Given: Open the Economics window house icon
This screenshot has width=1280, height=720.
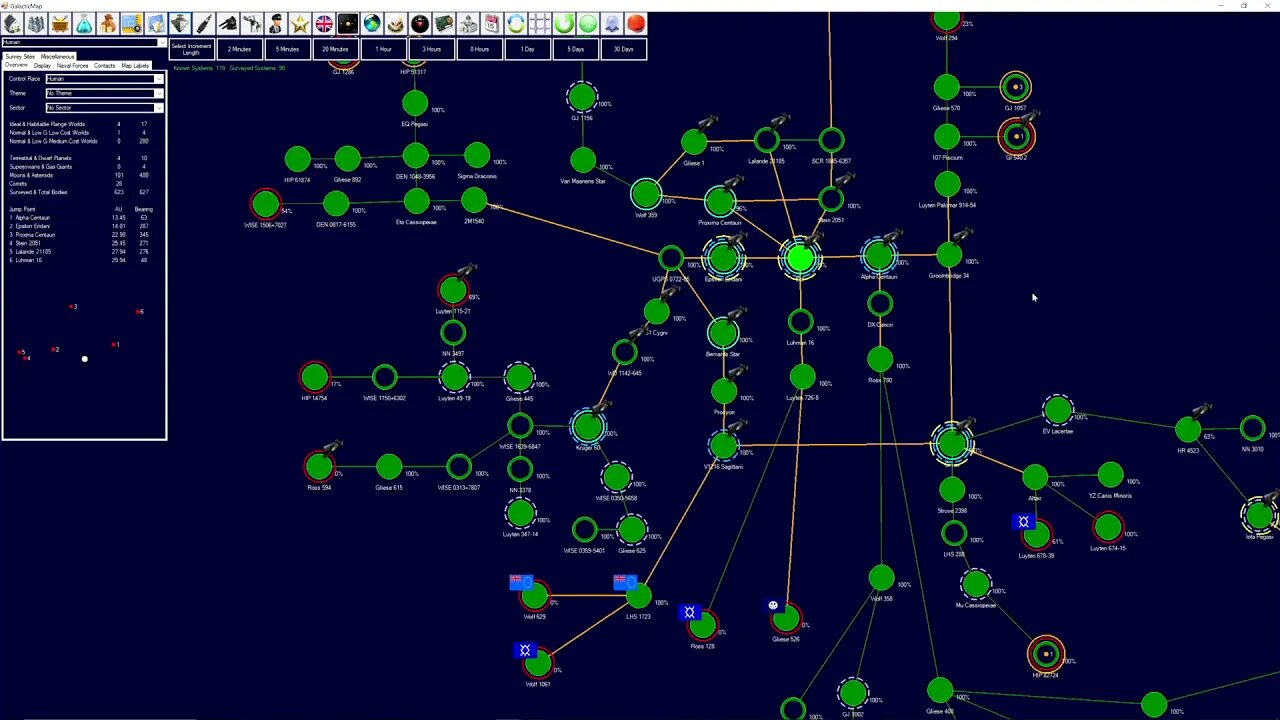Looking at the screenshot, I should coord(12,23).
